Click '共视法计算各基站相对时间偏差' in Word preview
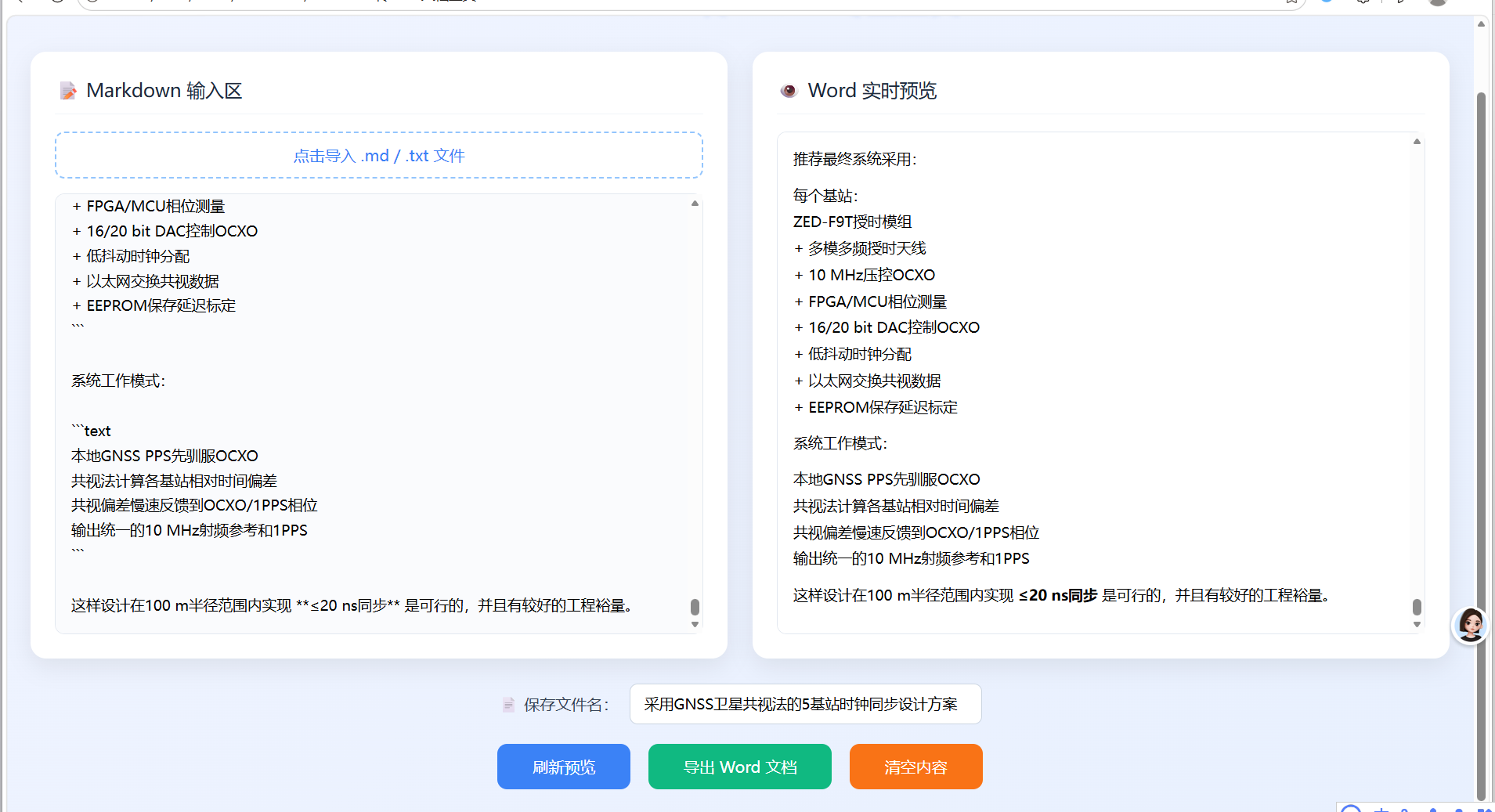Screen dimensions: 1495x812 point(896,506)
